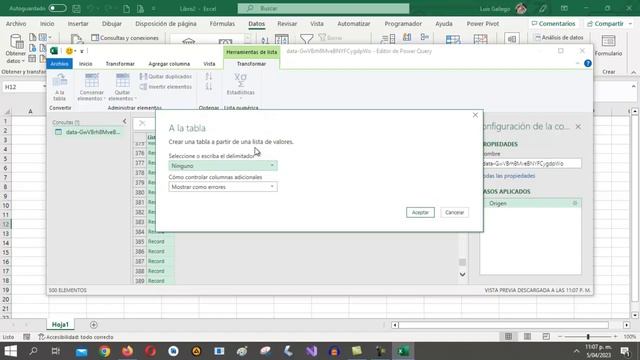The height and width of the screenshot is (360, 640).
Task: Click the smiley feedback icon
Action: [x=69, y=51]
